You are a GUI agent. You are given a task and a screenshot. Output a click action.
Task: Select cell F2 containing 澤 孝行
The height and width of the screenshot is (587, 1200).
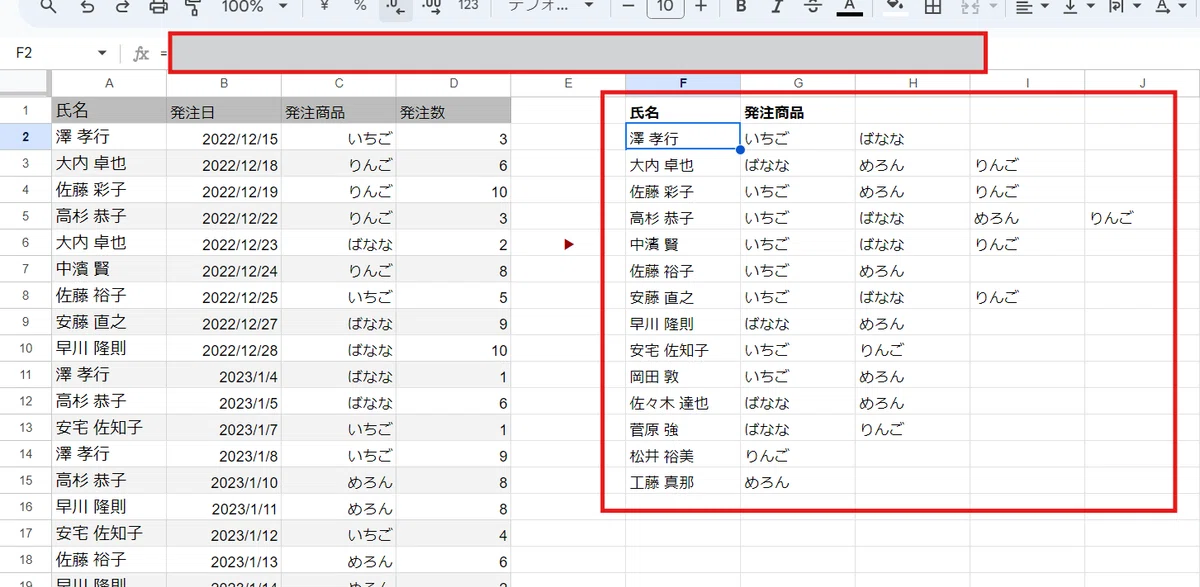[x=683, y=138]
